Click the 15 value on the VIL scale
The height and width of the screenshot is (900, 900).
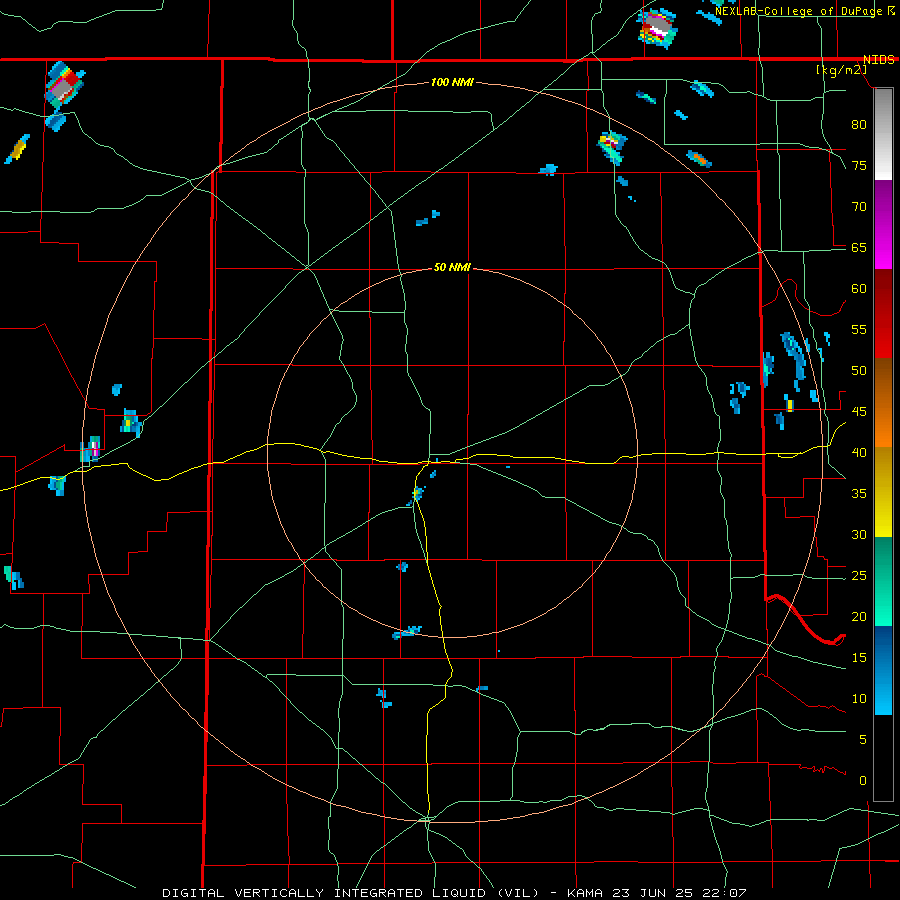pyautogui.click(x=859, y=657)
